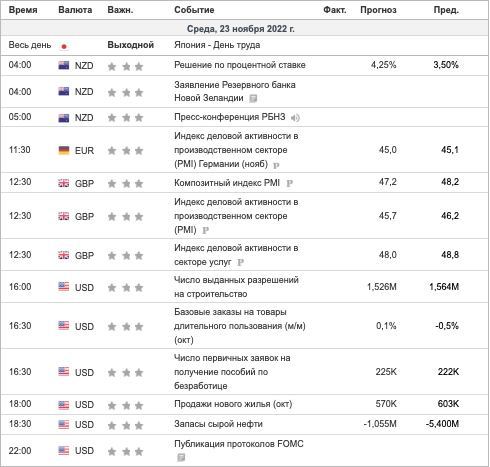
Task: Click the UK flag next to Композитный индекс PMI
Action: click(x=64, y=183)
